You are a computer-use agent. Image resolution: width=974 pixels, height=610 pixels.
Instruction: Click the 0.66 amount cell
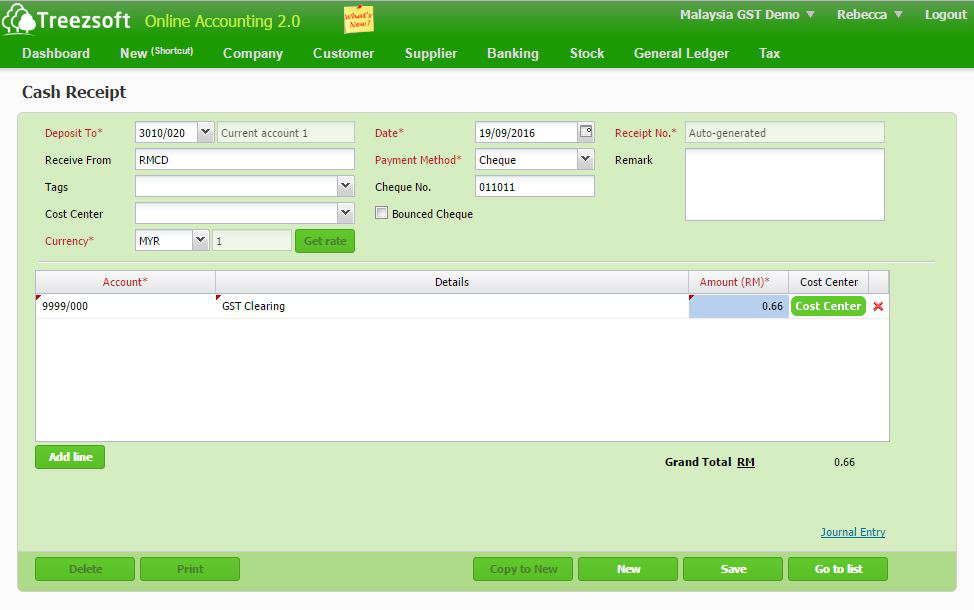pos(739,306)
